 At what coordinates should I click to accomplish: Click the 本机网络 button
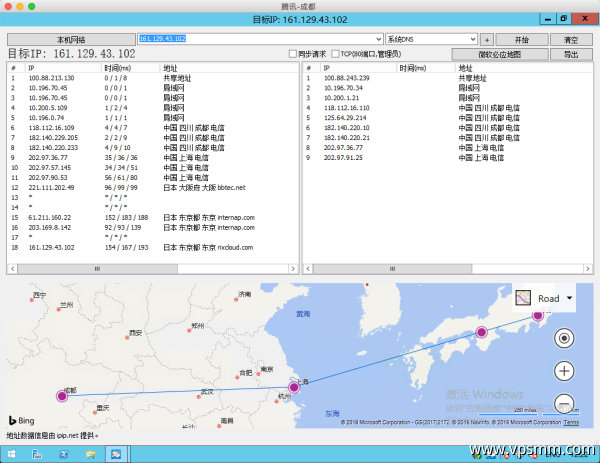[71, 39]
